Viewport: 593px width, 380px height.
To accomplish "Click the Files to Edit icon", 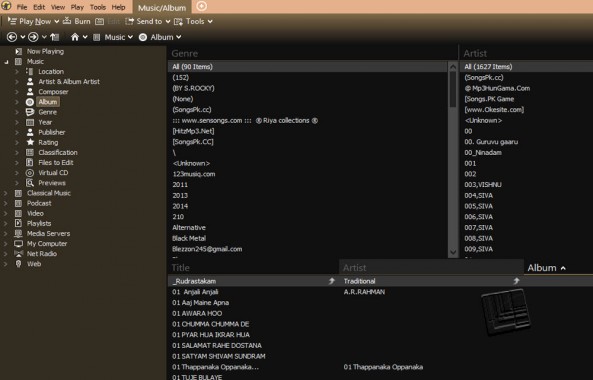I will (29, 162).
